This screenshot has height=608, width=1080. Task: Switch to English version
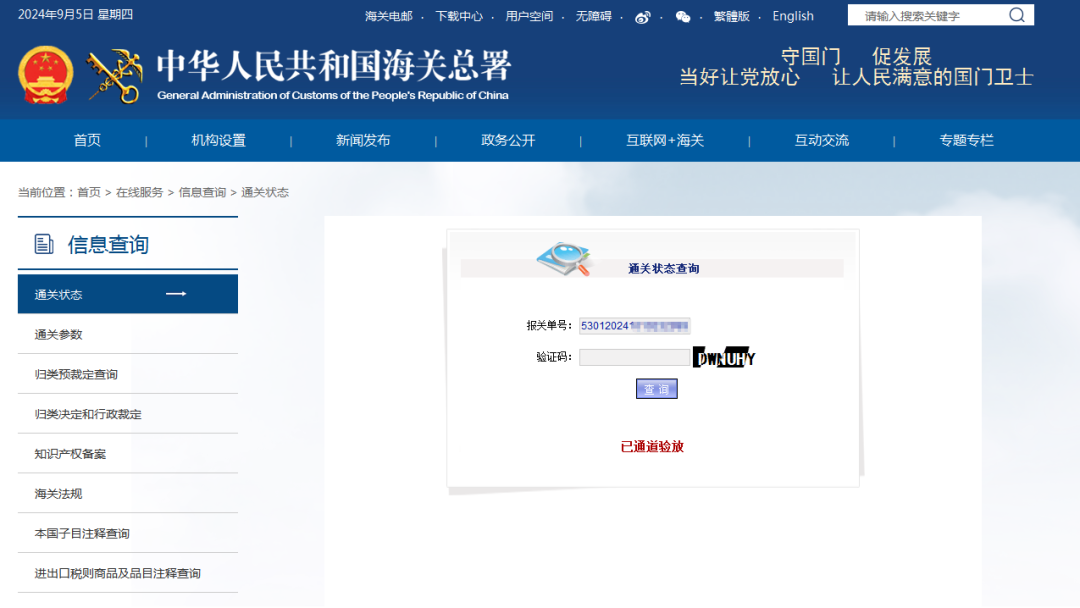pos(793,16)
